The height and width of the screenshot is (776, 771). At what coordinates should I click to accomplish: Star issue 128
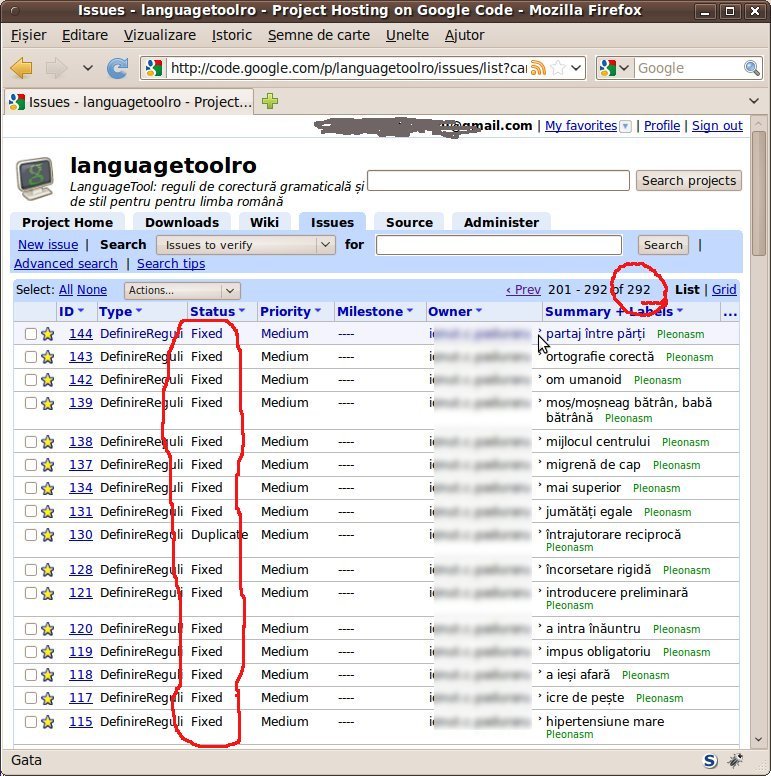(x=48, y=570)
